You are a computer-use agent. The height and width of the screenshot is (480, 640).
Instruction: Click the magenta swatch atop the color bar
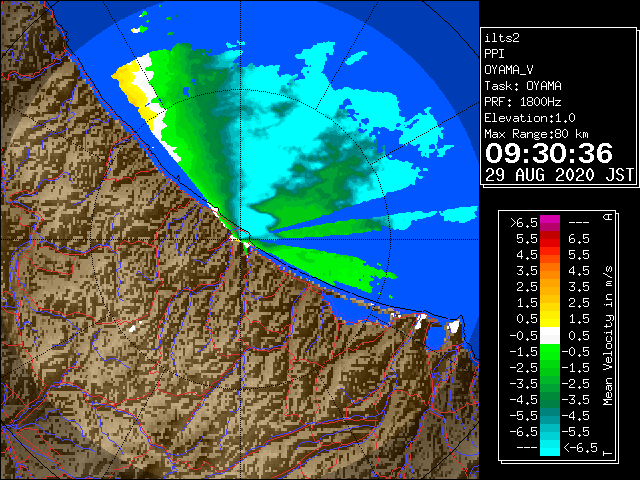550,220
